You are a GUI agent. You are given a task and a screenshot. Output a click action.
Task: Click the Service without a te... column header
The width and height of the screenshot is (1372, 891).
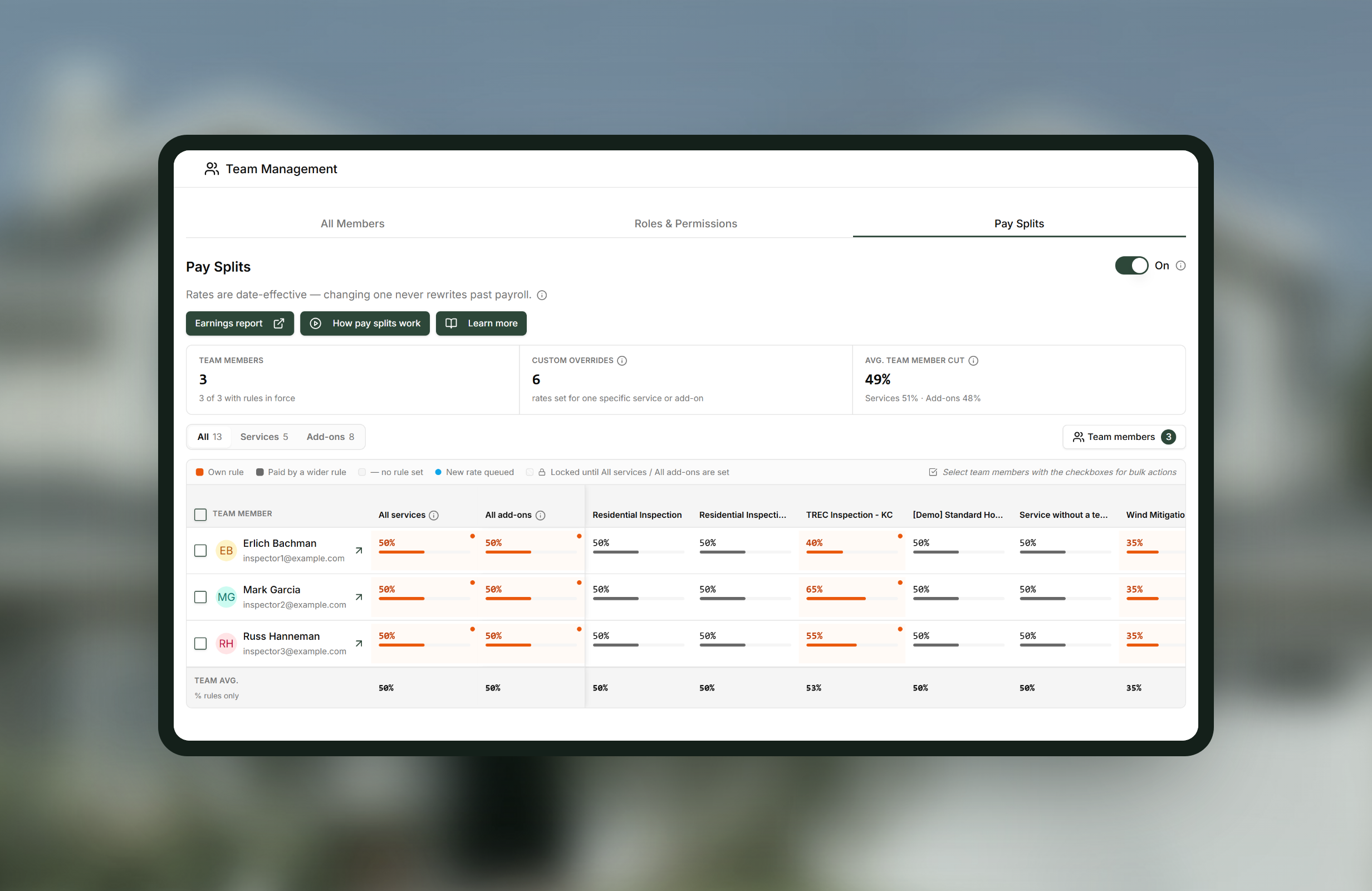[x=1063, y=515]
